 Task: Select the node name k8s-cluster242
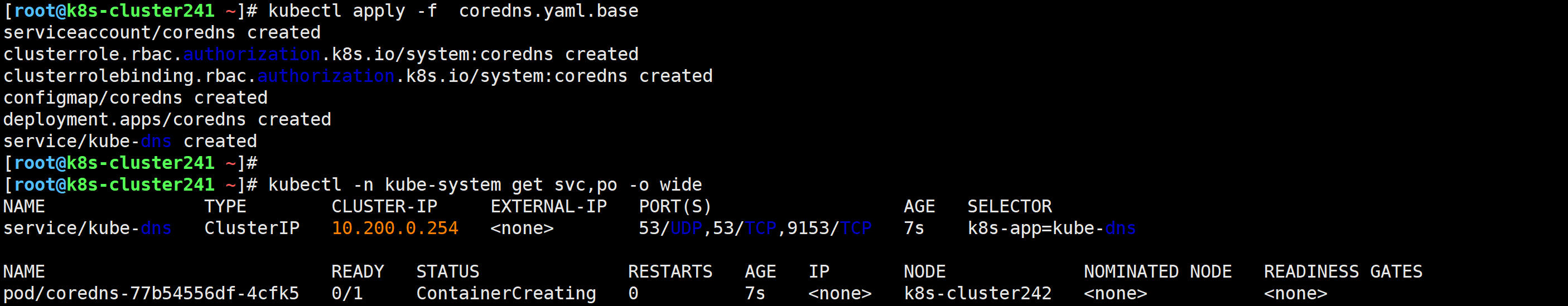click(977, 293)
